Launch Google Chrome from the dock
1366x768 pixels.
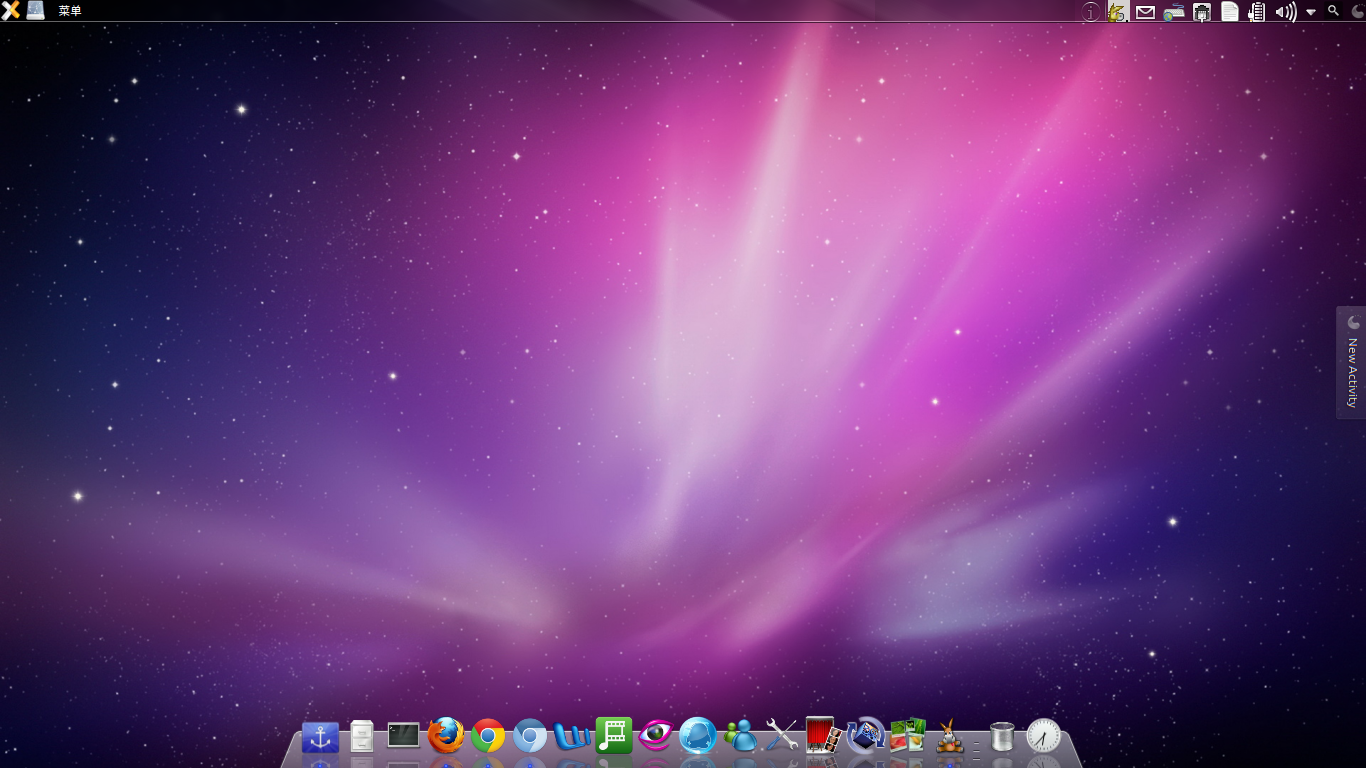(488, 736)
